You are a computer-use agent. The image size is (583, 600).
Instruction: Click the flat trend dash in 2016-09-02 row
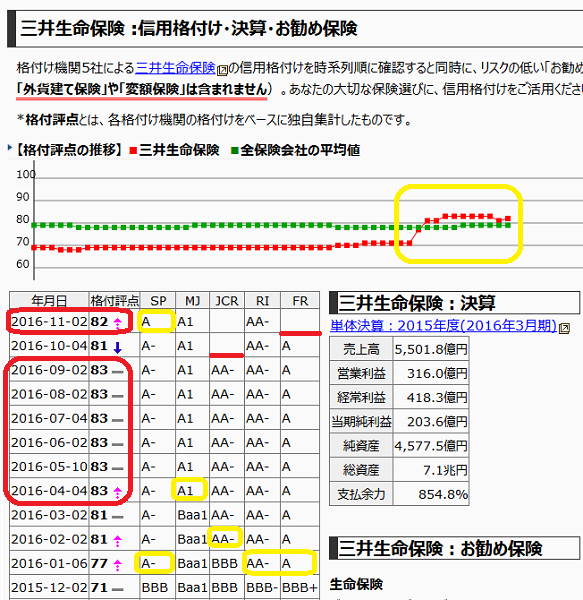tap(118, 372)
